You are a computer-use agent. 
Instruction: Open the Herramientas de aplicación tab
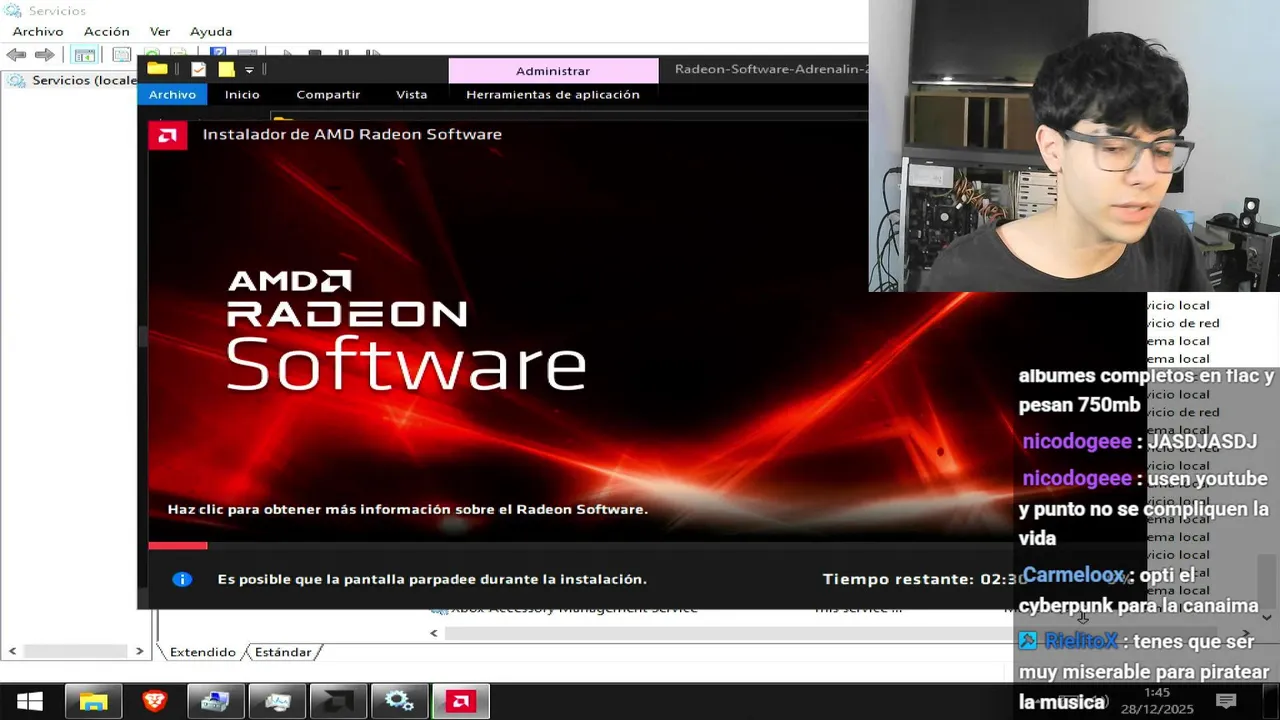tap(553, 94)
